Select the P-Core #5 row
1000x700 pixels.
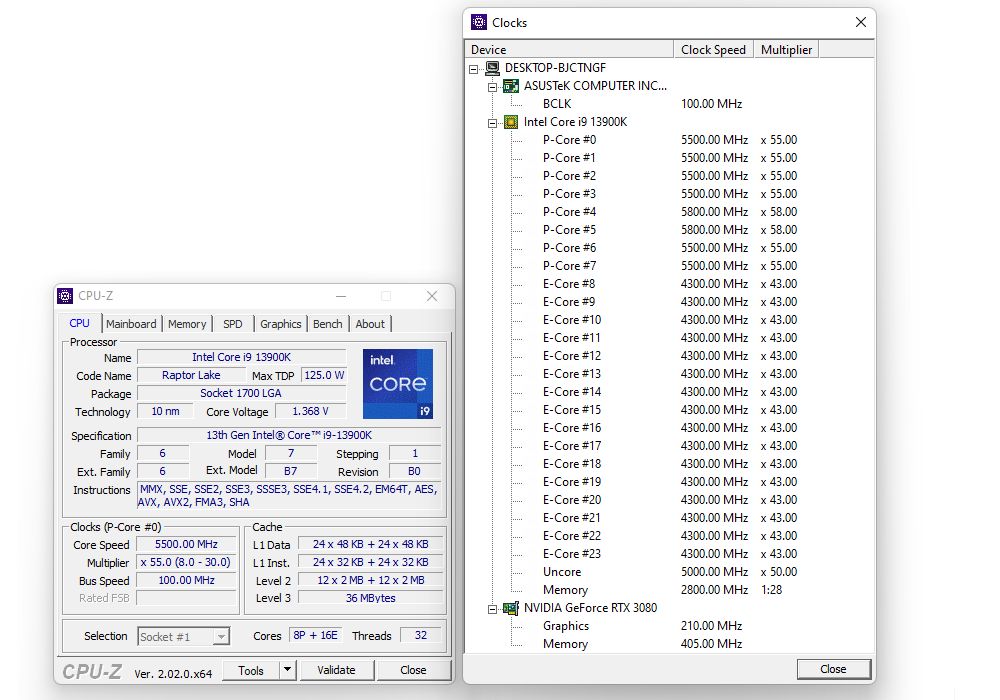pyautogui.click(x=670, y=230)
